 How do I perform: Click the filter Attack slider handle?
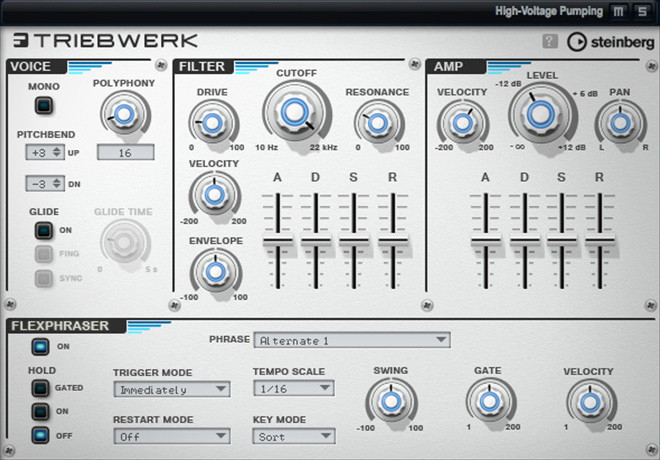278,241
